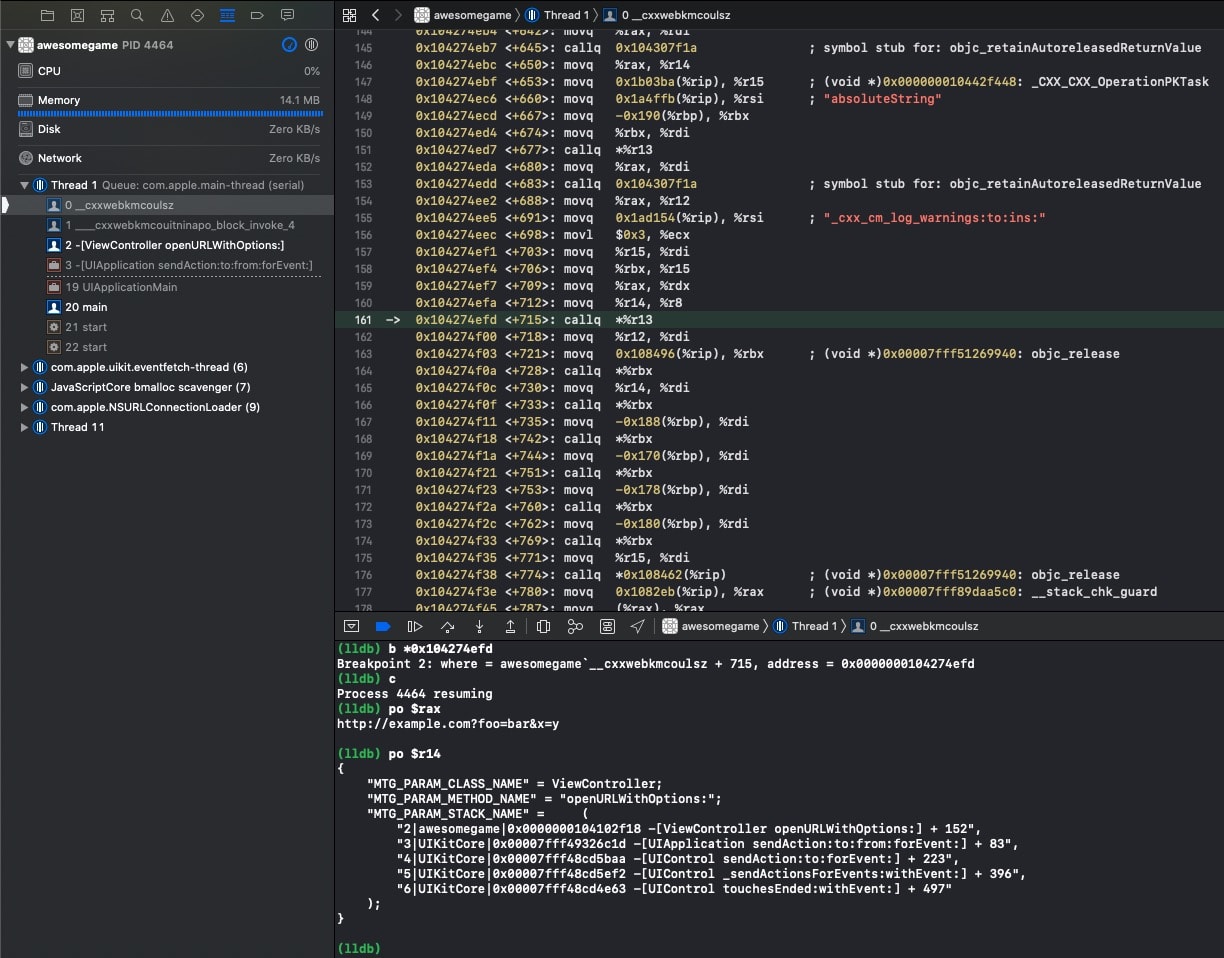Step out of the current function

coord(510,626)
